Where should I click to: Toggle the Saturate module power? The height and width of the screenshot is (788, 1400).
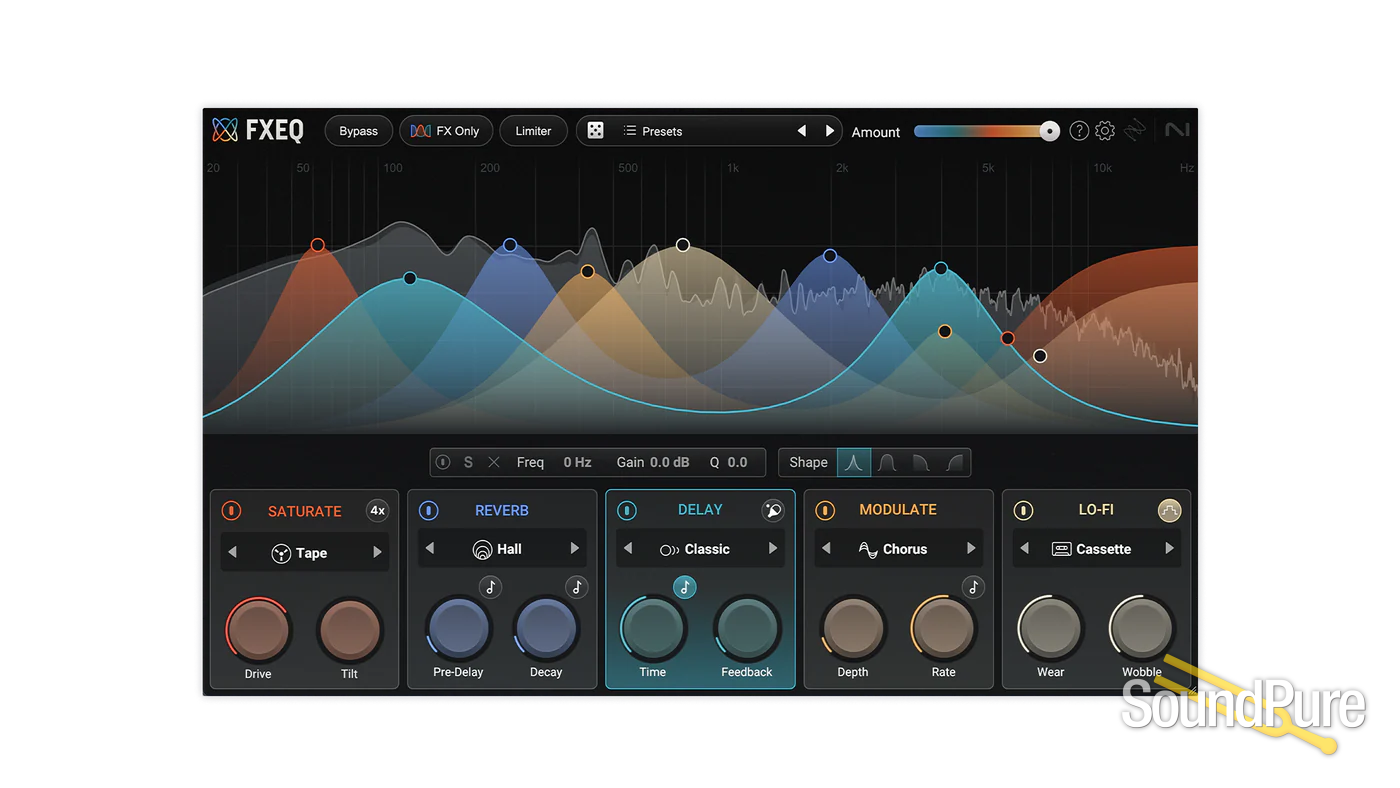231,511
